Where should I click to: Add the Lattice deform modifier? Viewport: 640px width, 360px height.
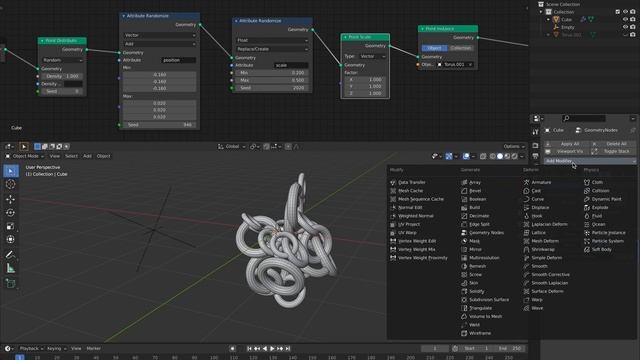pos(538,233)
